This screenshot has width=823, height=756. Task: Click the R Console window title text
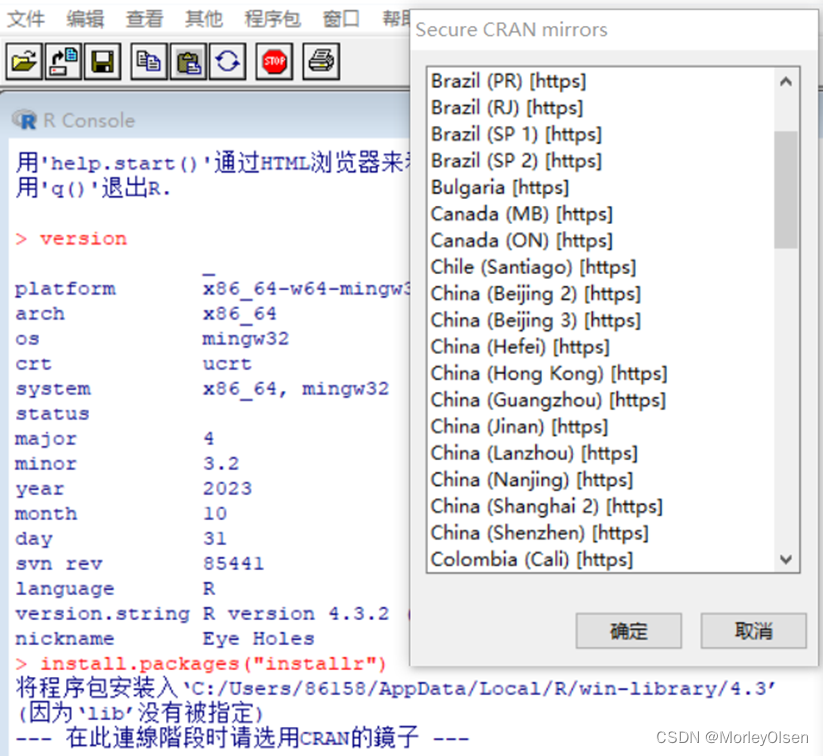tap(89, 121)
